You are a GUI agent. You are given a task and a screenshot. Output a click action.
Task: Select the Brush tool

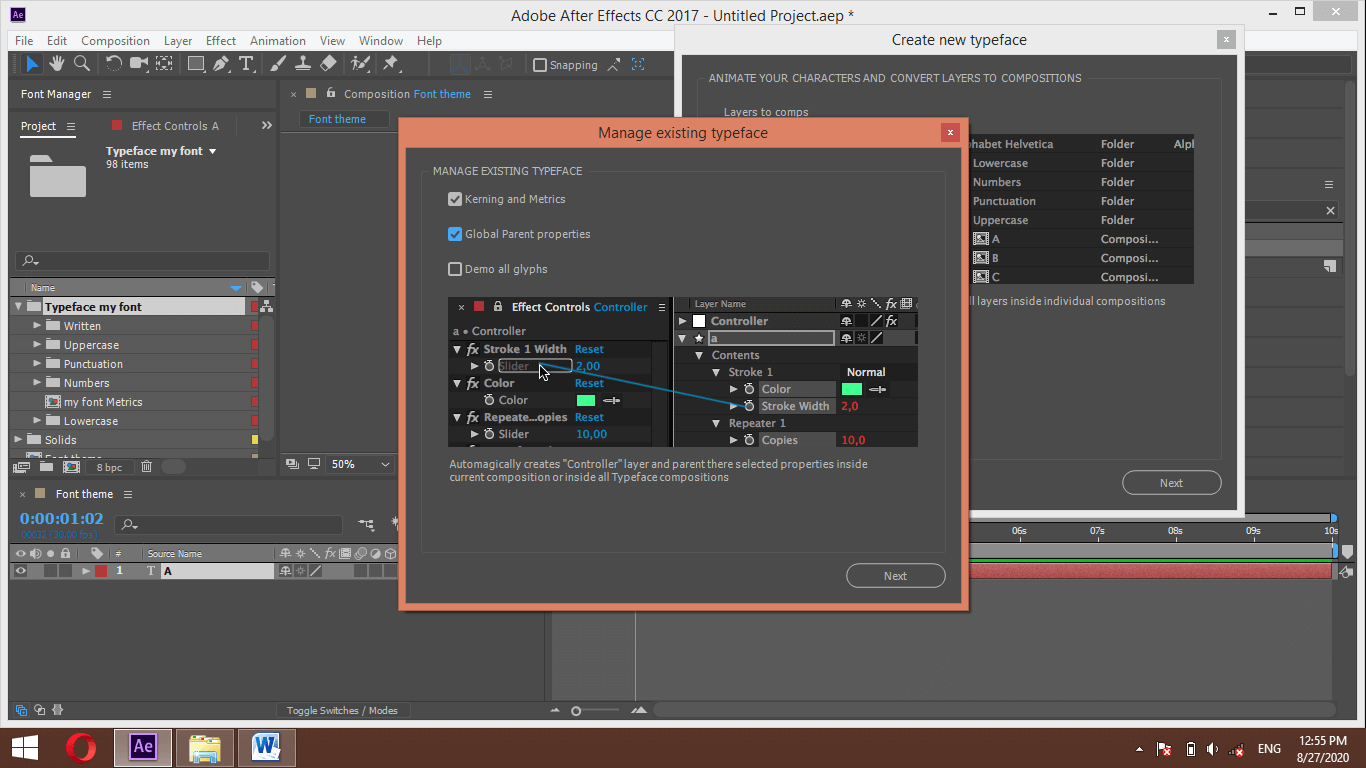tap(278, 64)
